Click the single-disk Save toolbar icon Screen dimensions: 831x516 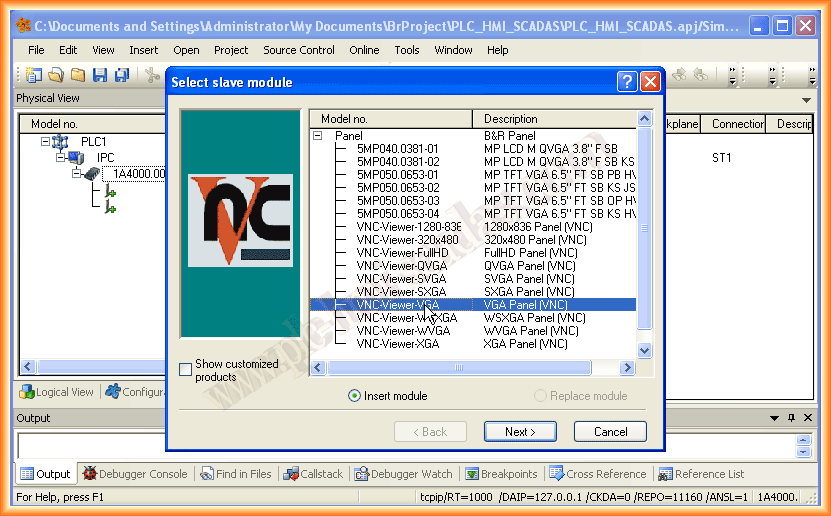pos(99,74)
